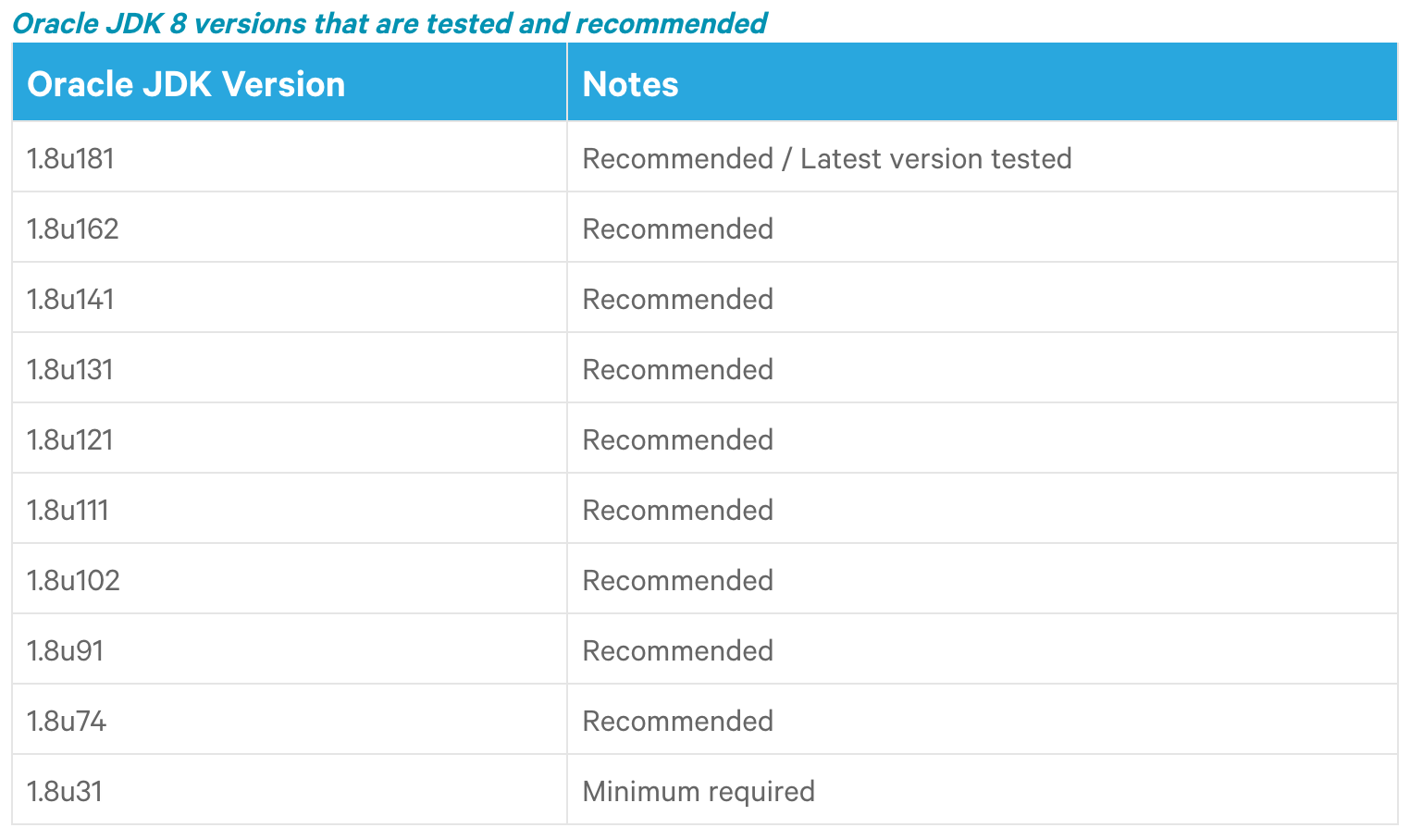Viewport: 1410px width, 840px height.
Task: Click the 'Recommended / Latest version tested' note
Action: [827, 159]
